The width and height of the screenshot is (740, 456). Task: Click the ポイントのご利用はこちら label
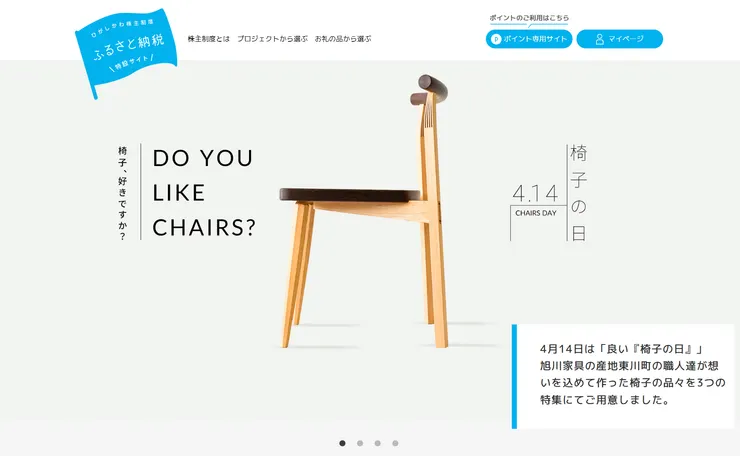(x=529, y=18)
